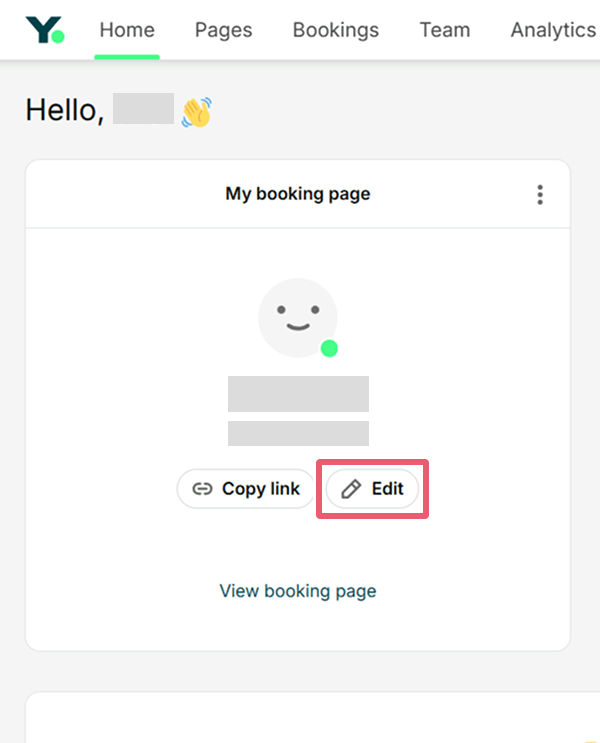Click the empty card below booking page card
Image resolution: width=600 pixels, height=743 pixels.
pyautogui.click(x=298, y=718)
